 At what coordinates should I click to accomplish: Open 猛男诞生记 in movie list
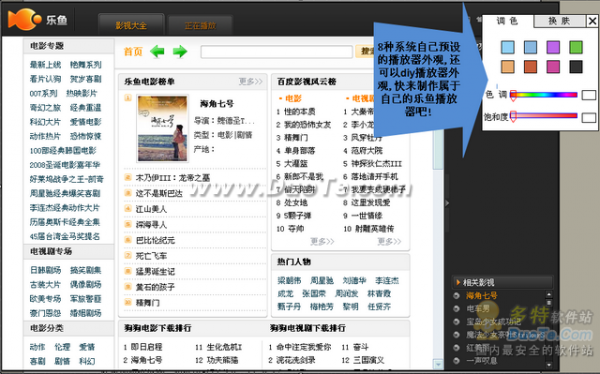point(155,271)
